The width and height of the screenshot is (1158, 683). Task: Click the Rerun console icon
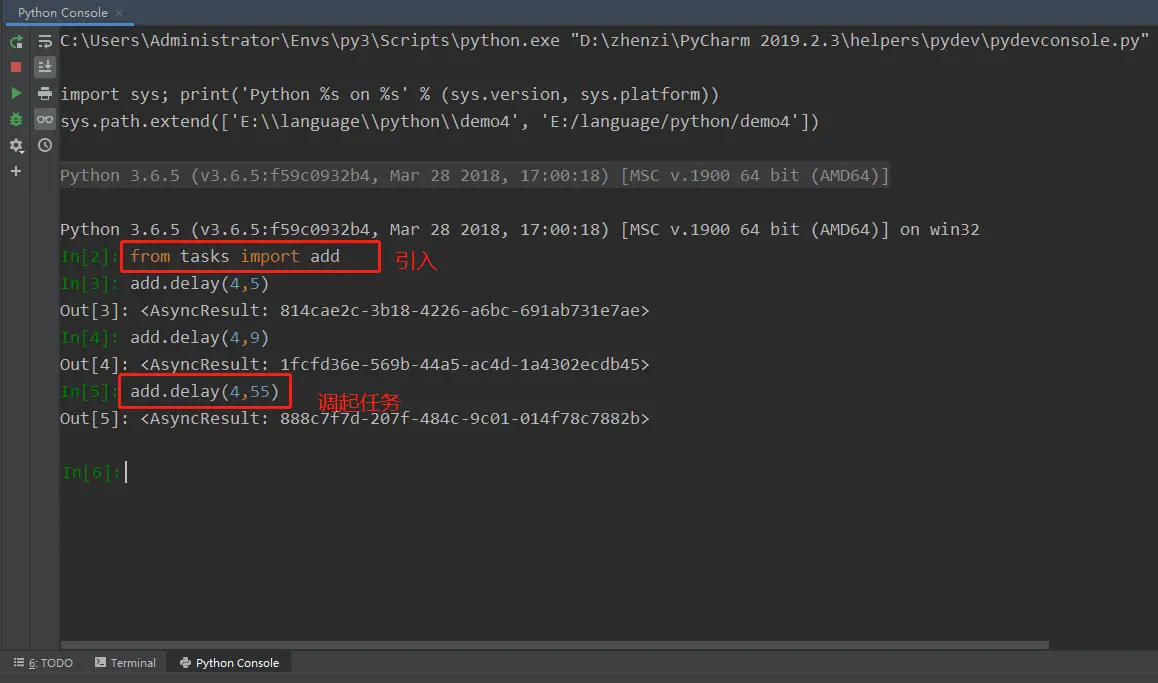point(16,42)
